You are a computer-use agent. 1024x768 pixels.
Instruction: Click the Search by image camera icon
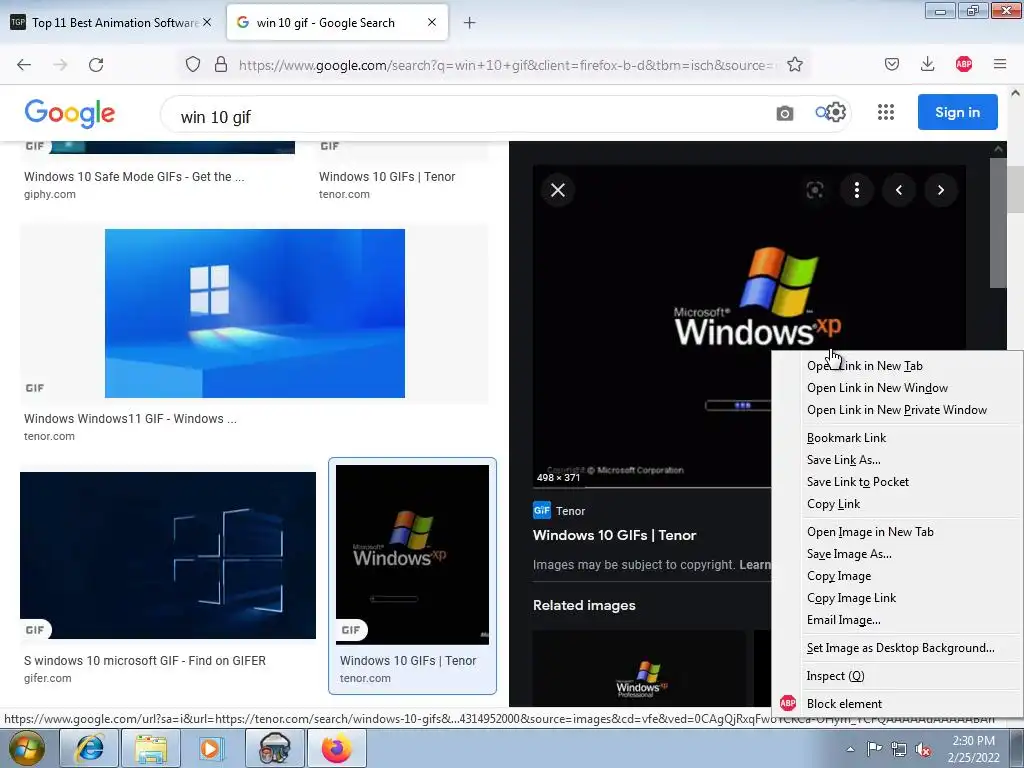point(785,113)
